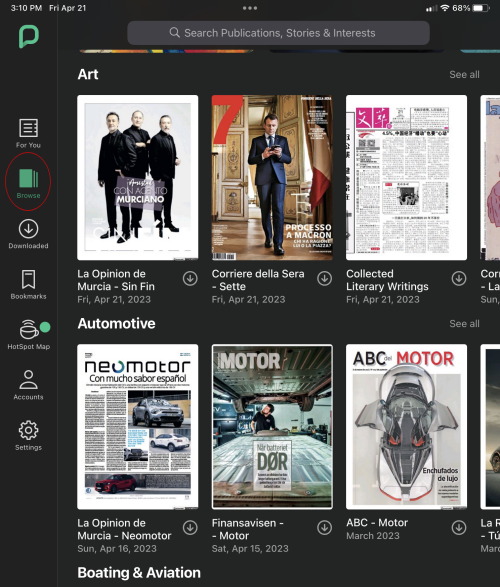See all Automotive publications
The height and width of the screenshot is (587, 500).
[464, 323]
